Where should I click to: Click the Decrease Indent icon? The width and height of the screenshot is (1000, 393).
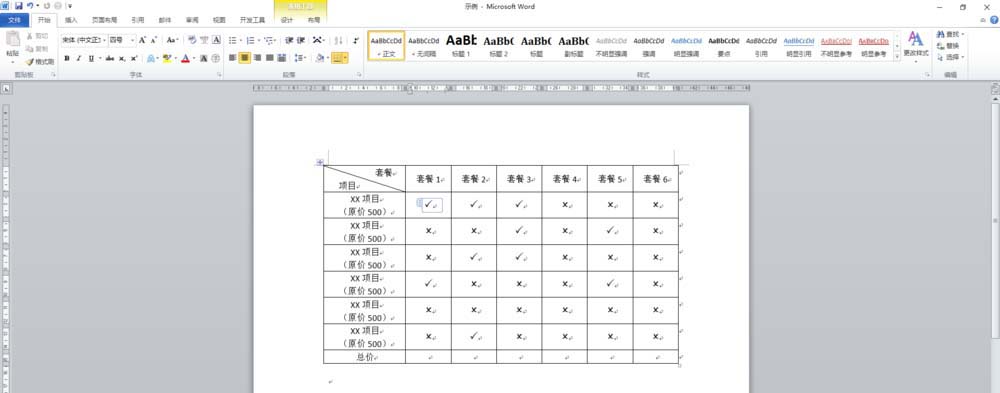point(289,40)
